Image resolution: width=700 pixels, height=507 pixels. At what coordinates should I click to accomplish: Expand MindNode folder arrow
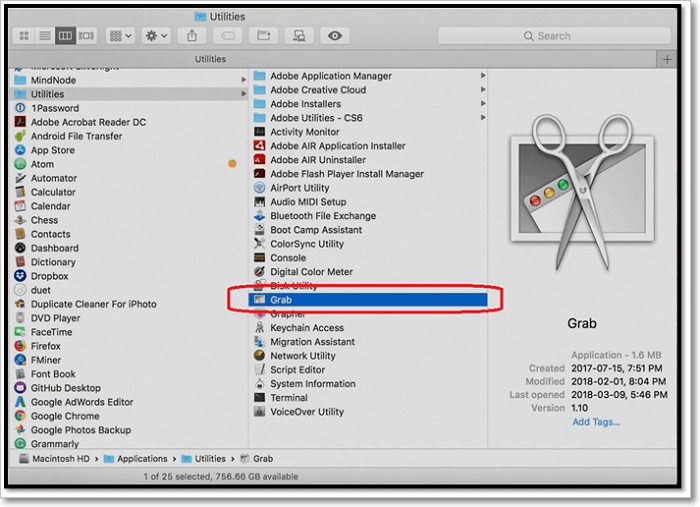(x=244, y=80)
